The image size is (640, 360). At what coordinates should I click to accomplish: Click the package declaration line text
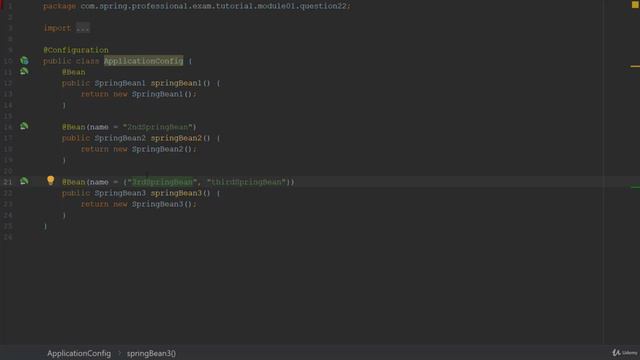(x=197, y=6)
